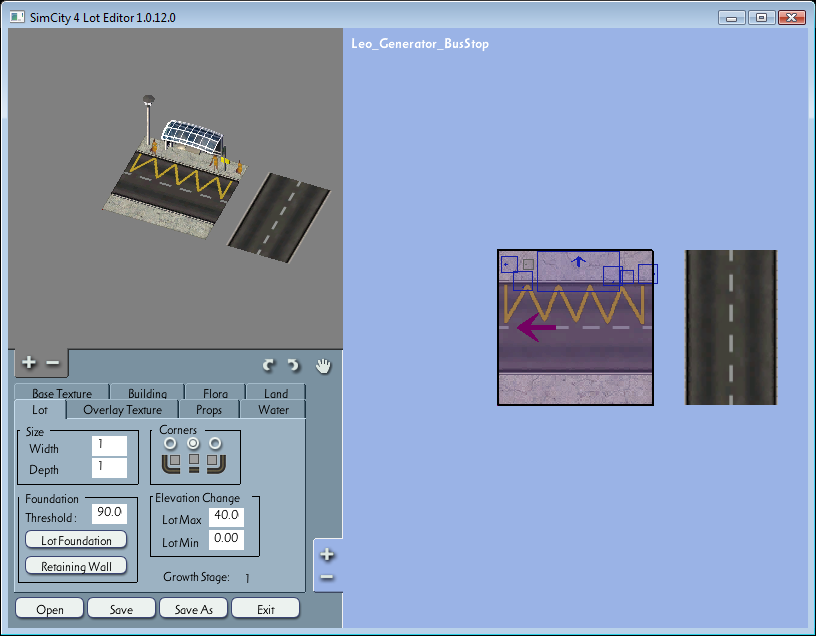Viewport: 816px width, 636px height.
Task: Switch to the Flora tab
Action: (x=215, y=392)
